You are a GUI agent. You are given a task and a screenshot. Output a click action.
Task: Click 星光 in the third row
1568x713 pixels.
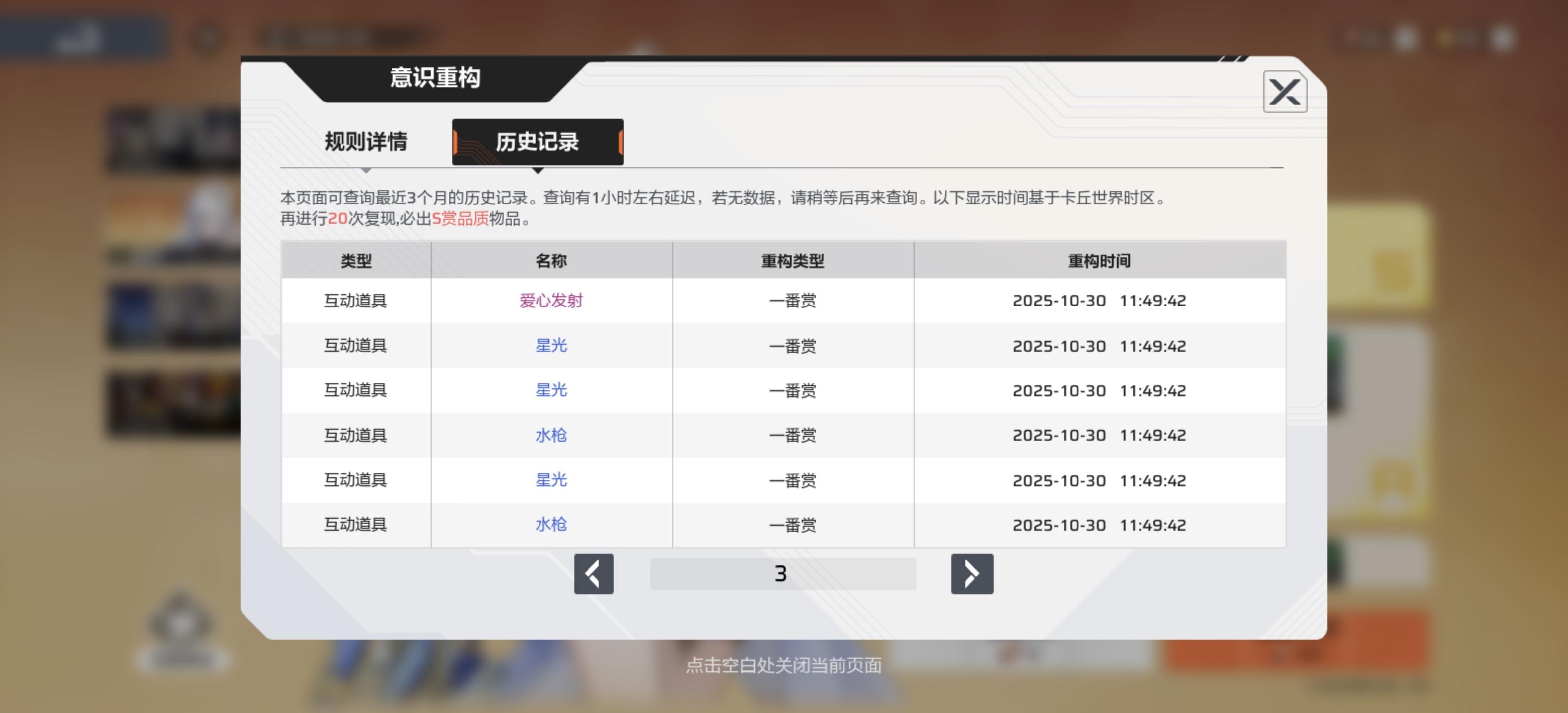[551, 390]
